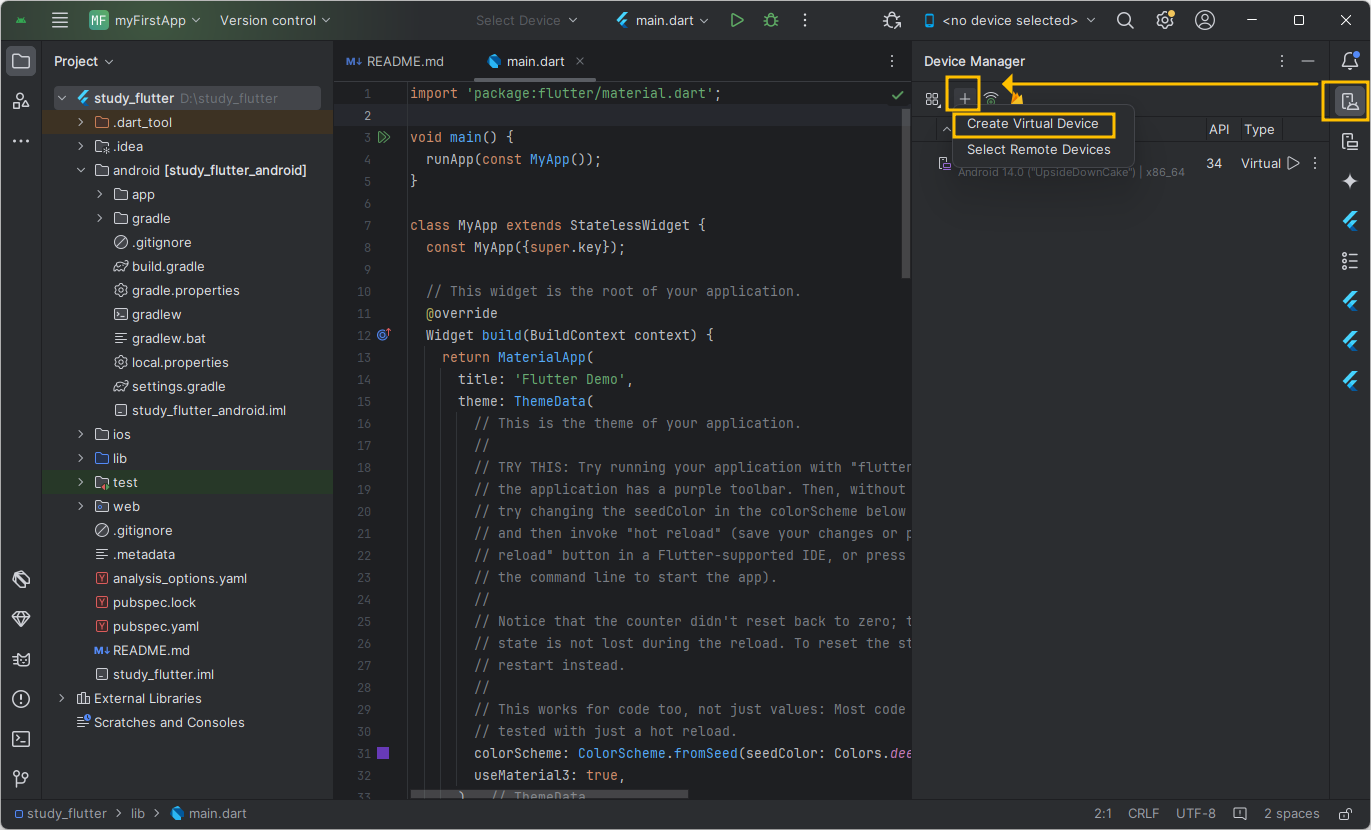Open the Device Manager tool window icon
Viewport: 1371px width, 830px height.
(1350, 101)
